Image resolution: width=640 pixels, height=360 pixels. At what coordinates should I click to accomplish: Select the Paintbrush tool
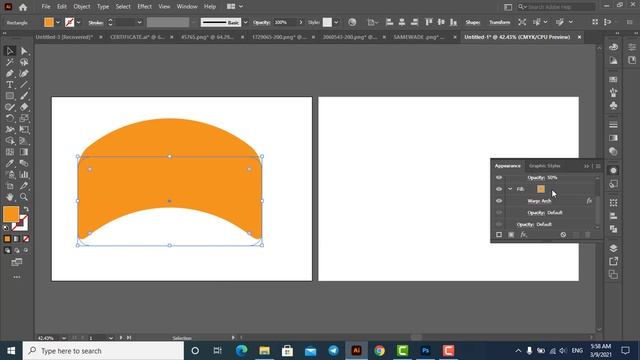[24, 96]
